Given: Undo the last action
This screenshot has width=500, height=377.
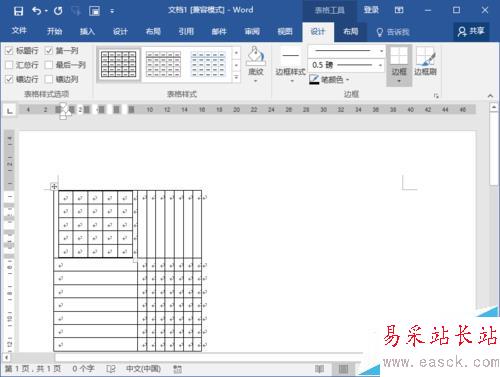Looking at the screenshot, I should pos(36,11).
